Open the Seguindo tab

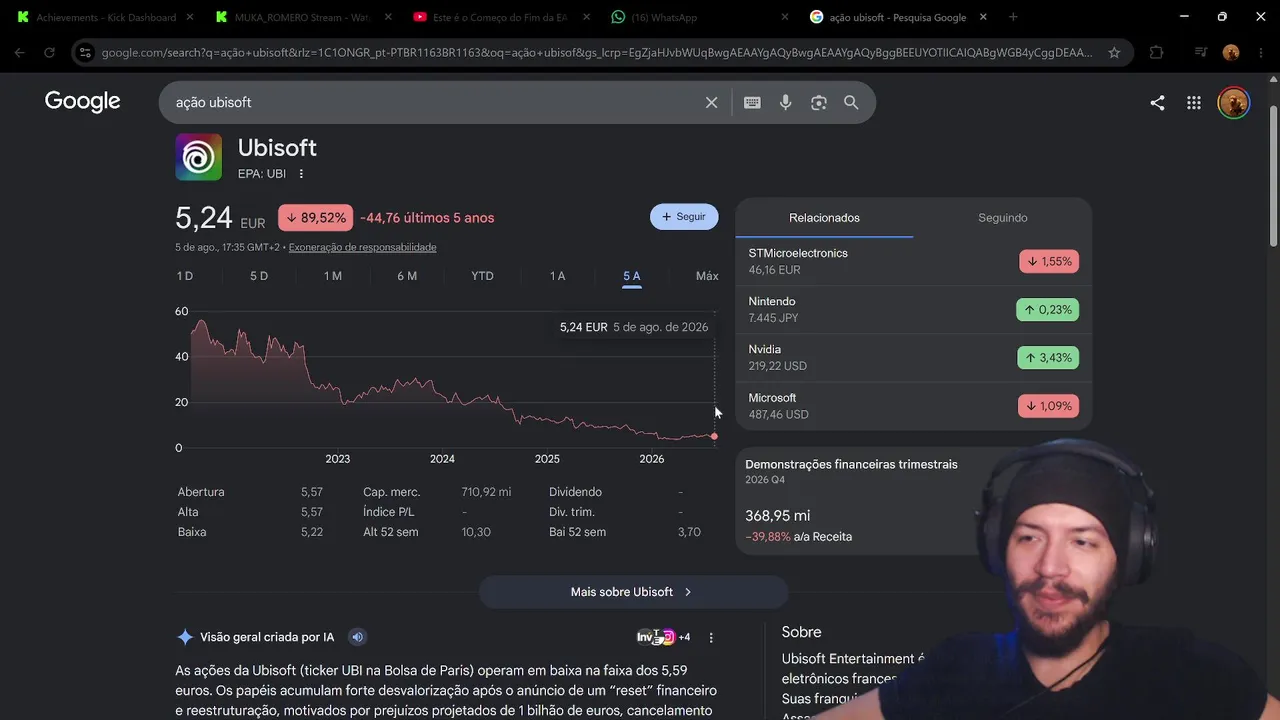click(x=1003, y=218)
